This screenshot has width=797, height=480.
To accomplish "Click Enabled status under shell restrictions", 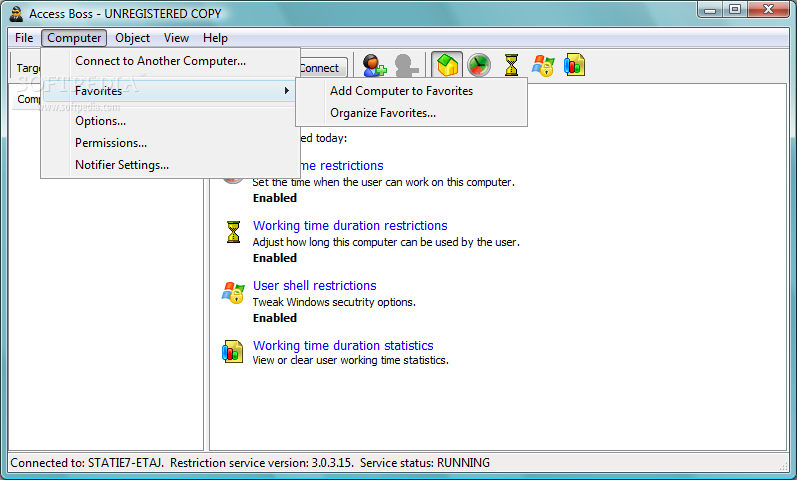I will [x=275, y=318].
